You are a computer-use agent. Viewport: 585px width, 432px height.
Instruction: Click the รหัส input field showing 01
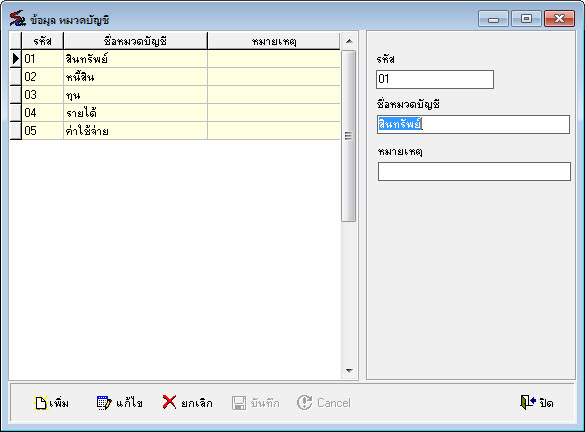coord(435,79)
